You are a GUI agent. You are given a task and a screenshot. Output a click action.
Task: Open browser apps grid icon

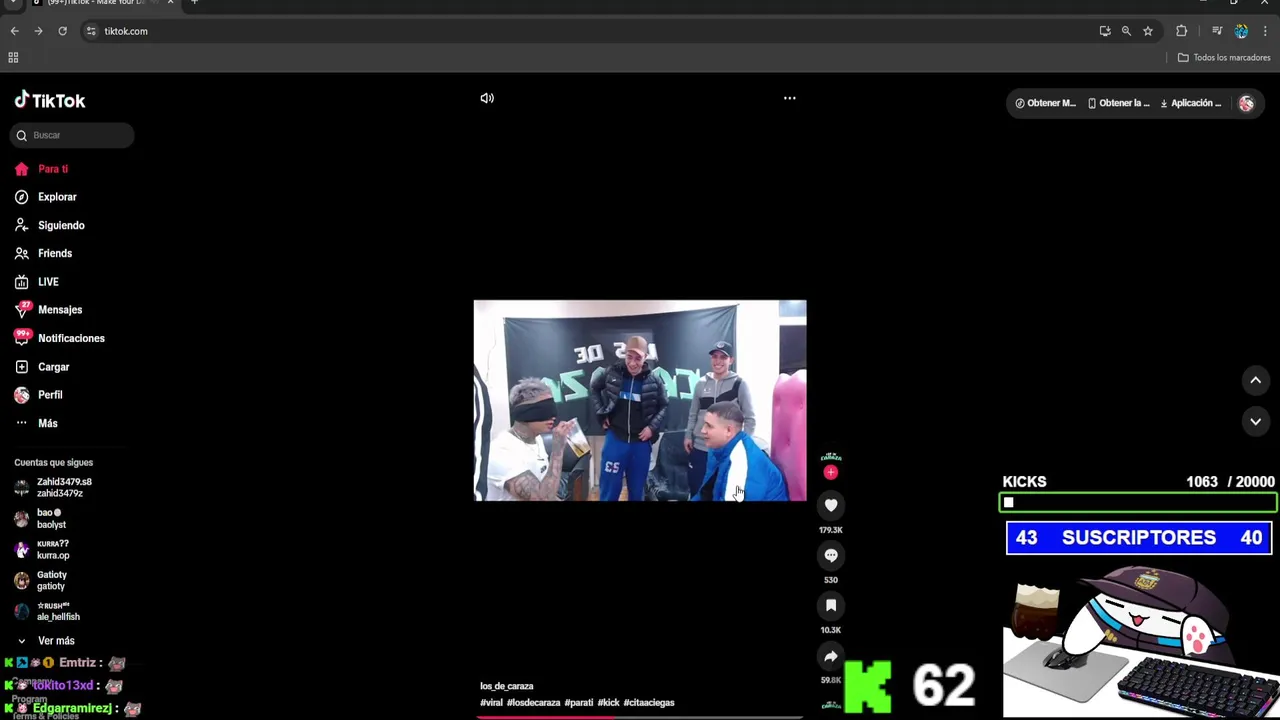click(x=13, y=58)
